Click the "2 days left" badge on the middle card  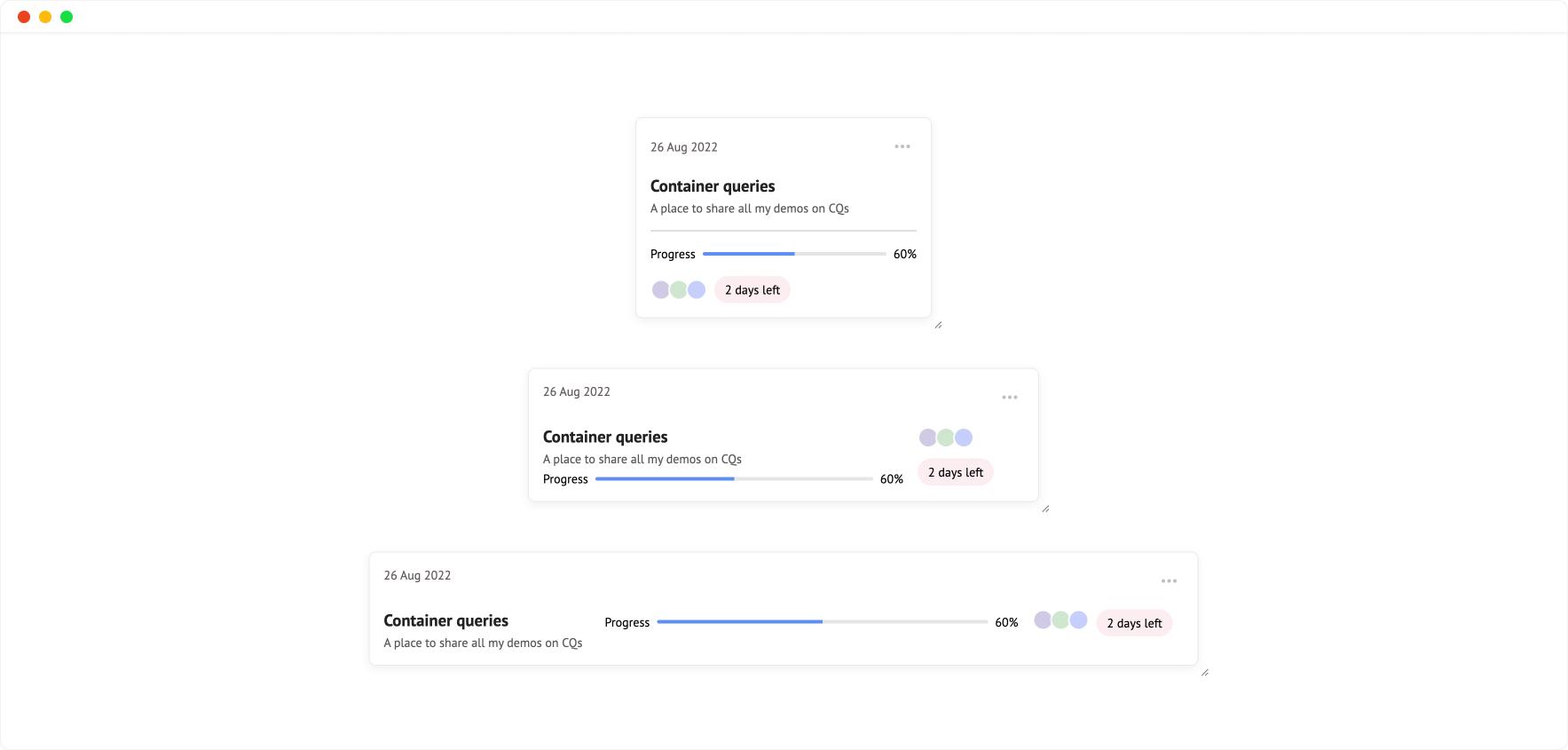(x=956, y=472)
